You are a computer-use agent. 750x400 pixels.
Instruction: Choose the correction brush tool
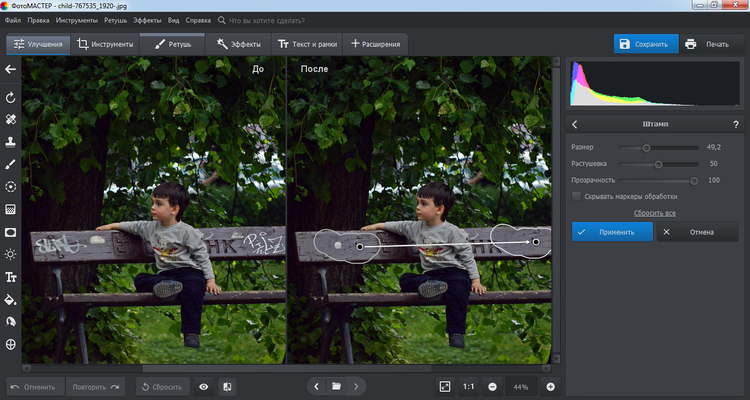(x=11, y=164)
